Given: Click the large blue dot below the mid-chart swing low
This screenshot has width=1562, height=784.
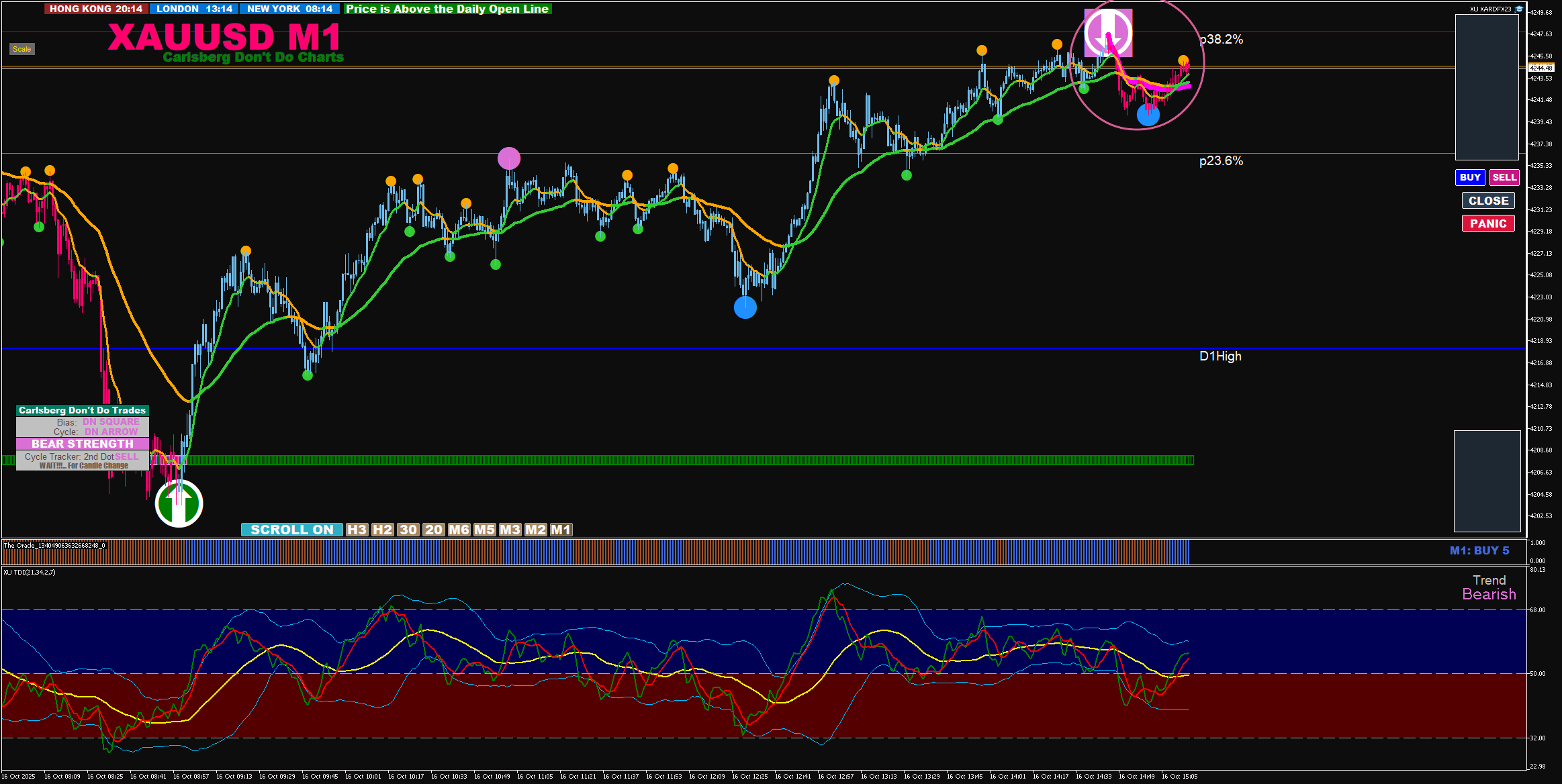Looking at the screenshot, I should [x=745, y=308].
